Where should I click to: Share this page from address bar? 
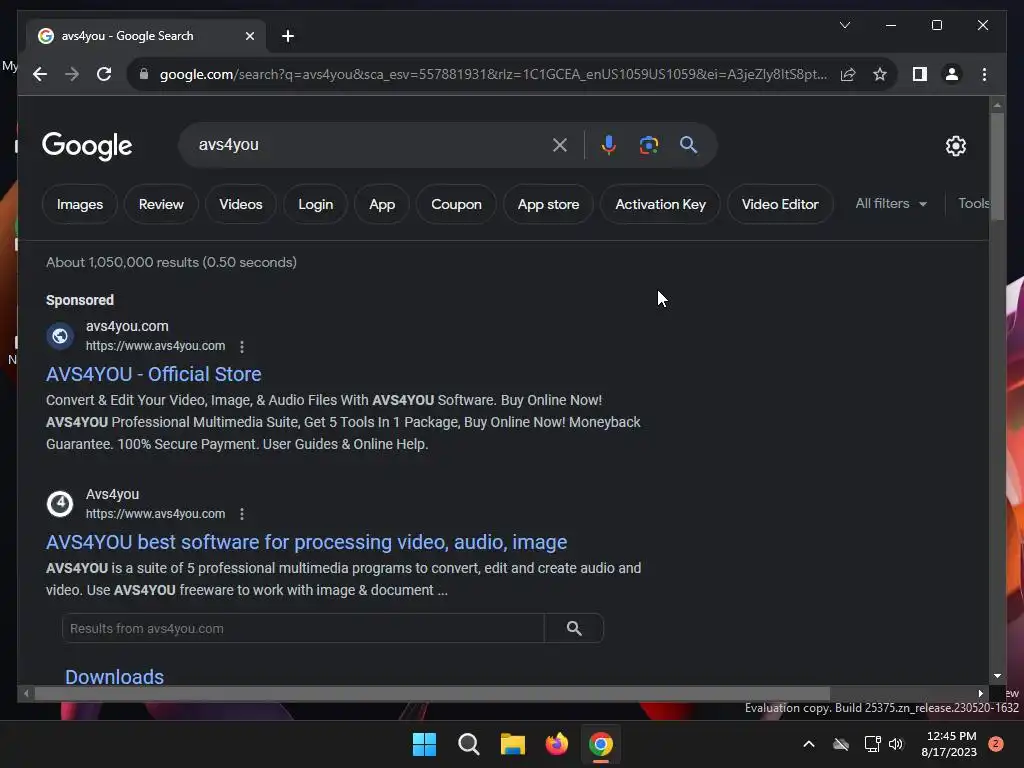point(848,74)
